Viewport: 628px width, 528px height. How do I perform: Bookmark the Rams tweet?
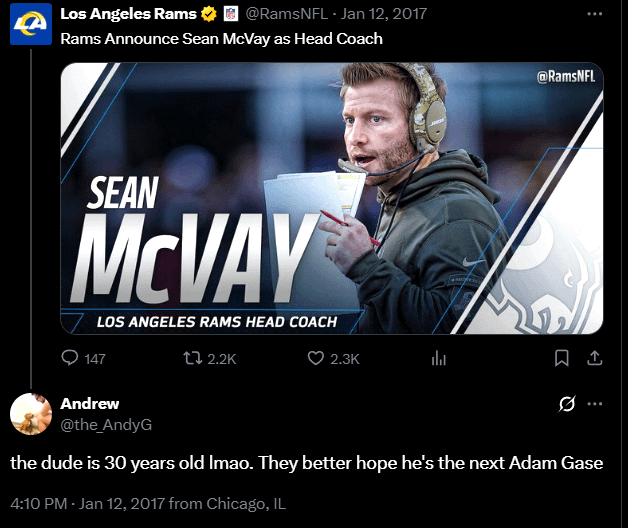coord(562,358)
